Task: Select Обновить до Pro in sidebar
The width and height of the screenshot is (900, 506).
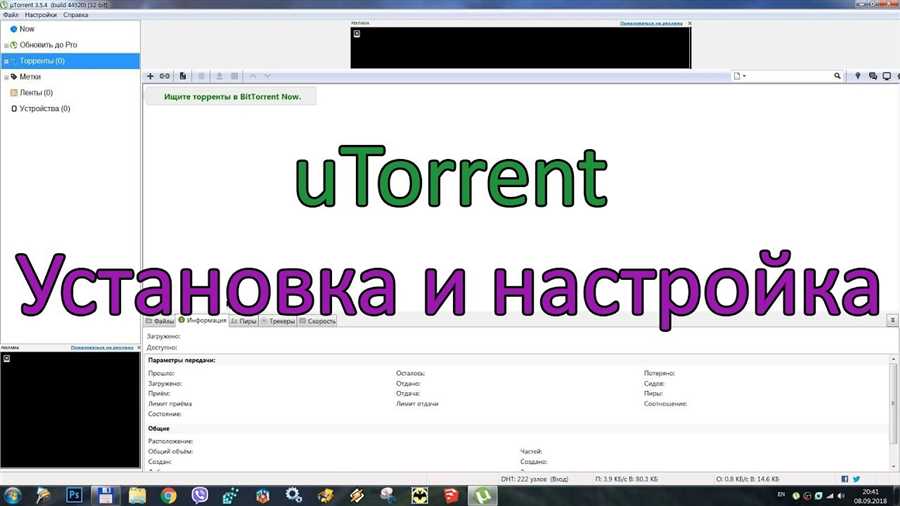Action: tap(48, 45)
